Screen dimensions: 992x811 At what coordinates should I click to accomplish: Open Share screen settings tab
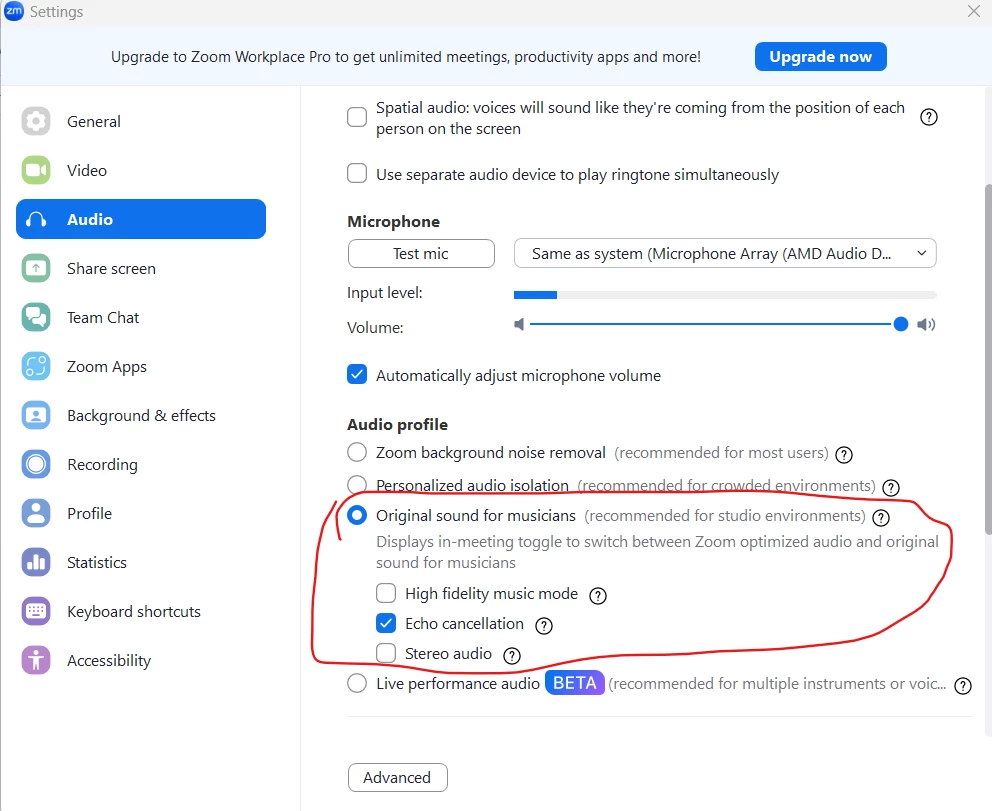[x=140, y=268]
